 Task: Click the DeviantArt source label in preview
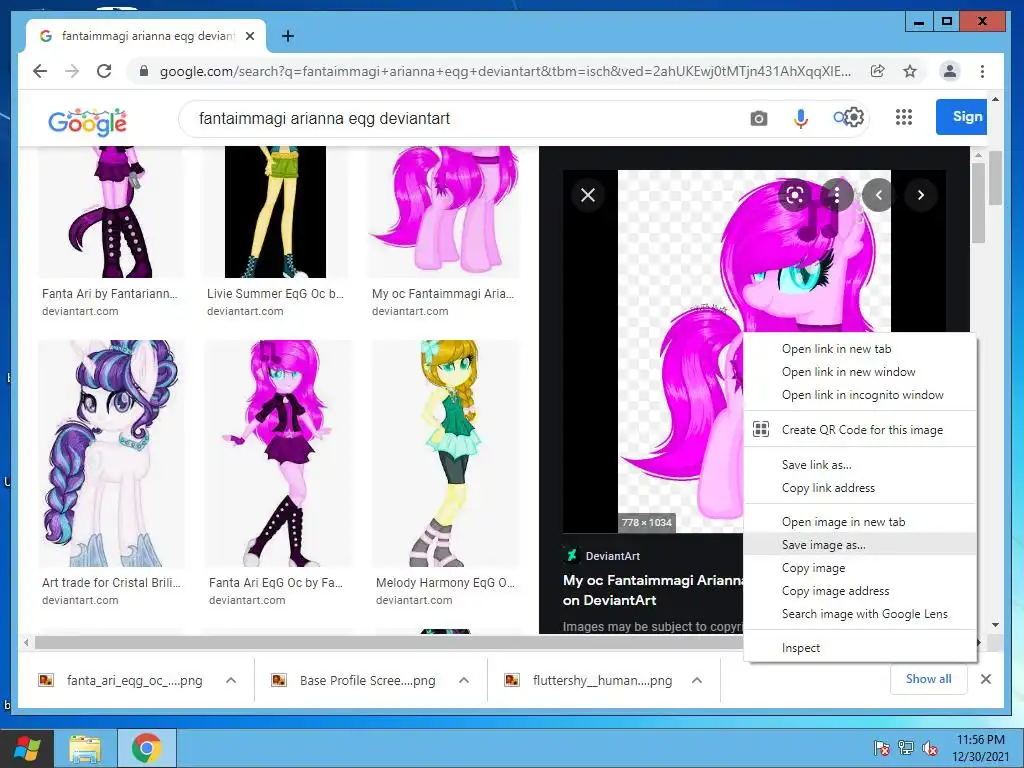click(613, 556)
